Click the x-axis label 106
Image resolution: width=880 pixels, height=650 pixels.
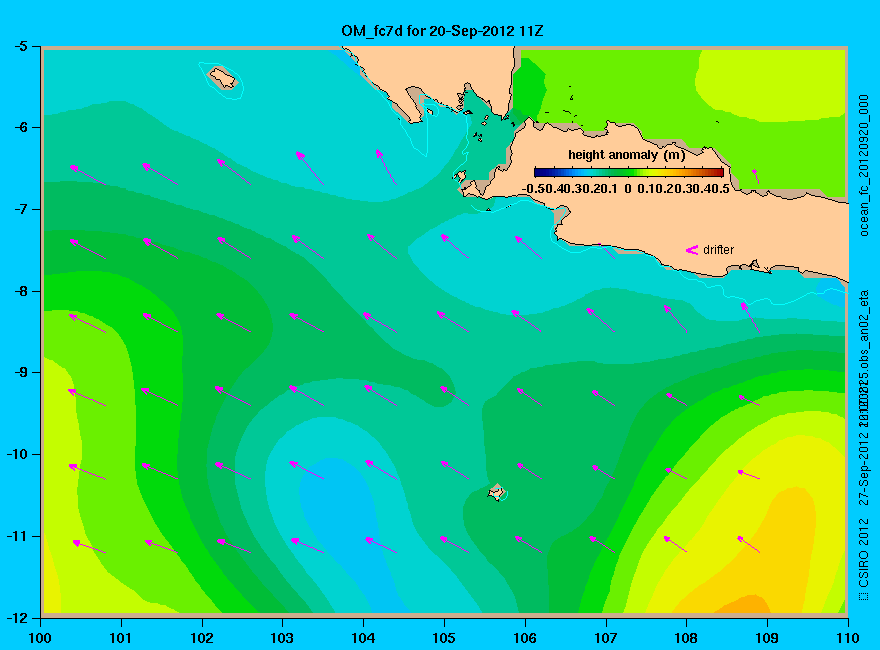pos(525,638)
